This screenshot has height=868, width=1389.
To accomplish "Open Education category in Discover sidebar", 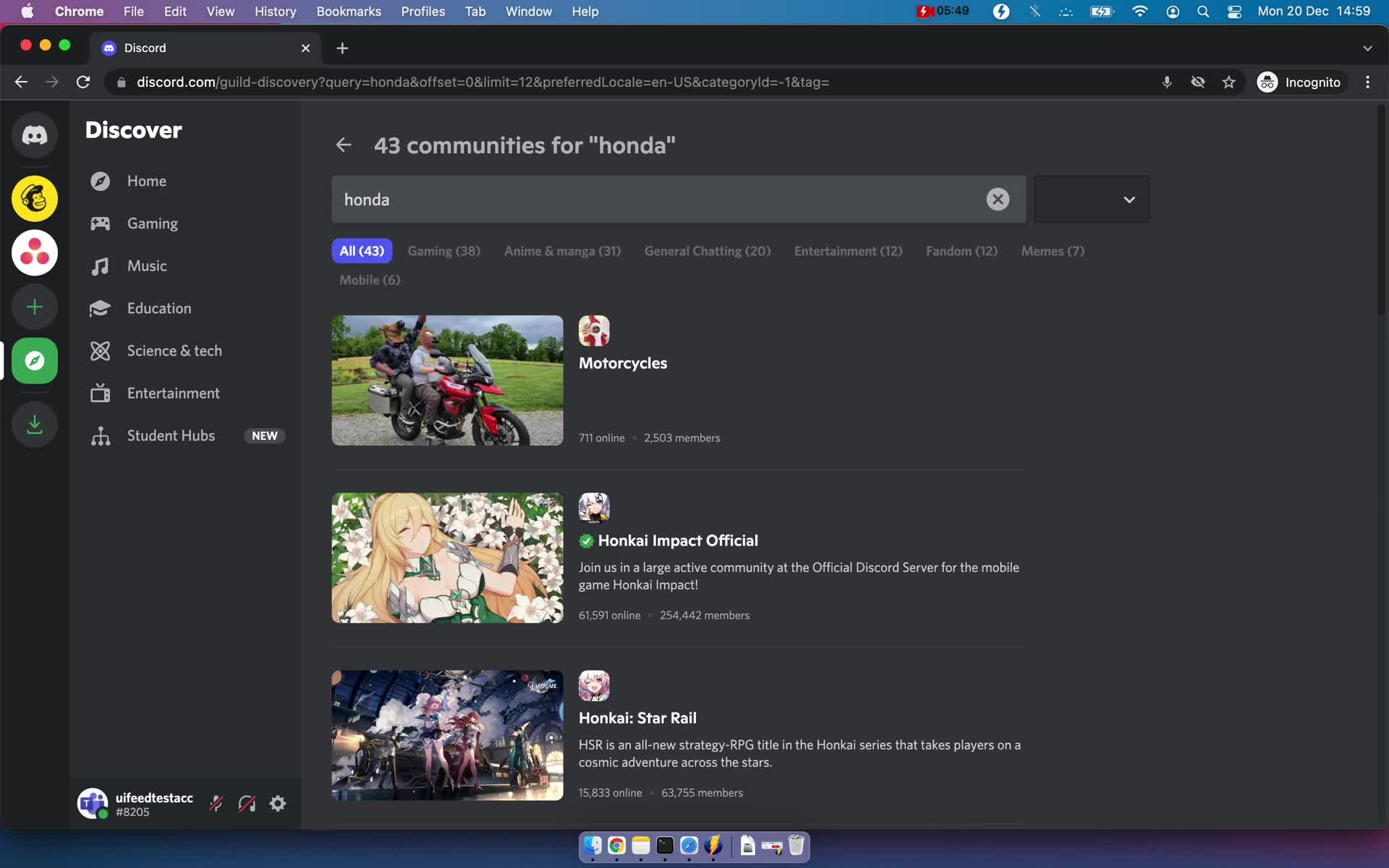I will (x=186, y=308).
